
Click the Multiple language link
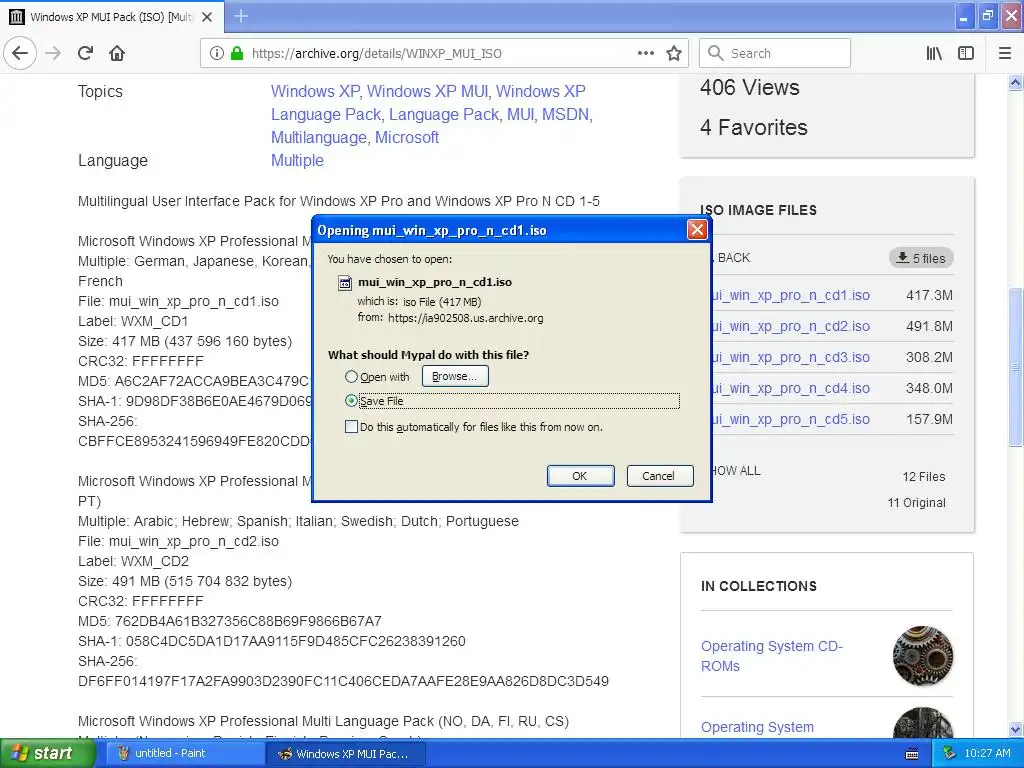click(297, 161)
